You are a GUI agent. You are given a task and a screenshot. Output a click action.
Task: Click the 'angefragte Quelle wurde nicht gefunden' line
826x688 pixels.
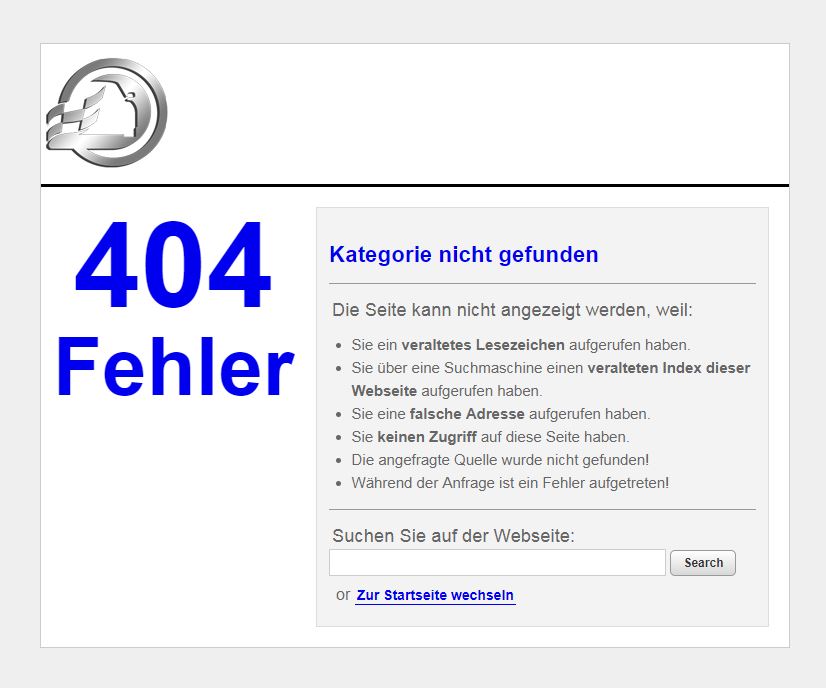500,460
